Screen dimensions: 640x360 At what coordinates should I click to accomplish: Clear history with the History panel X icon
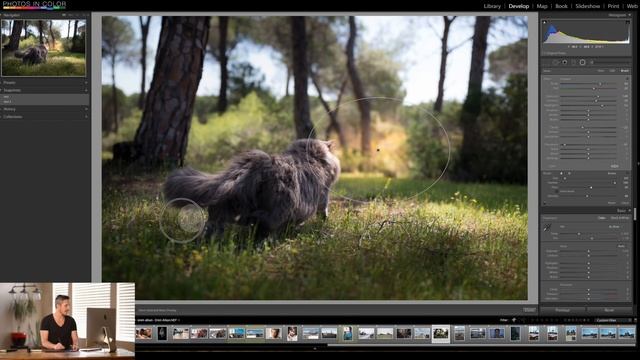coord(86,109)
